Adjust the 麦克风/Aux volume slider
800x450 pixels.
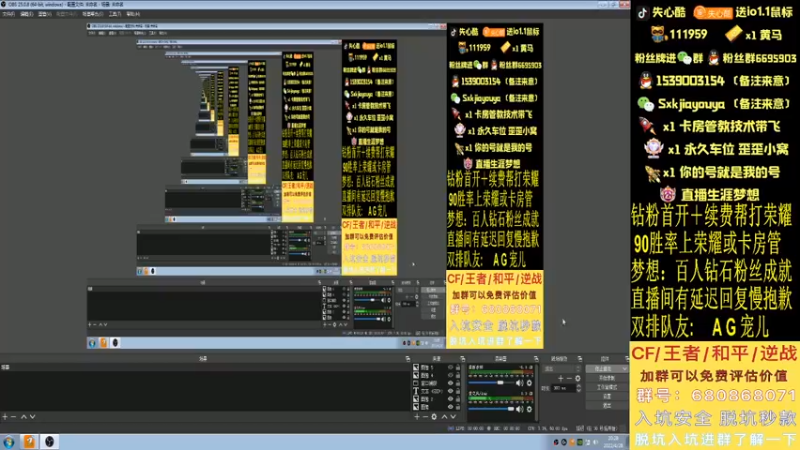491,409
